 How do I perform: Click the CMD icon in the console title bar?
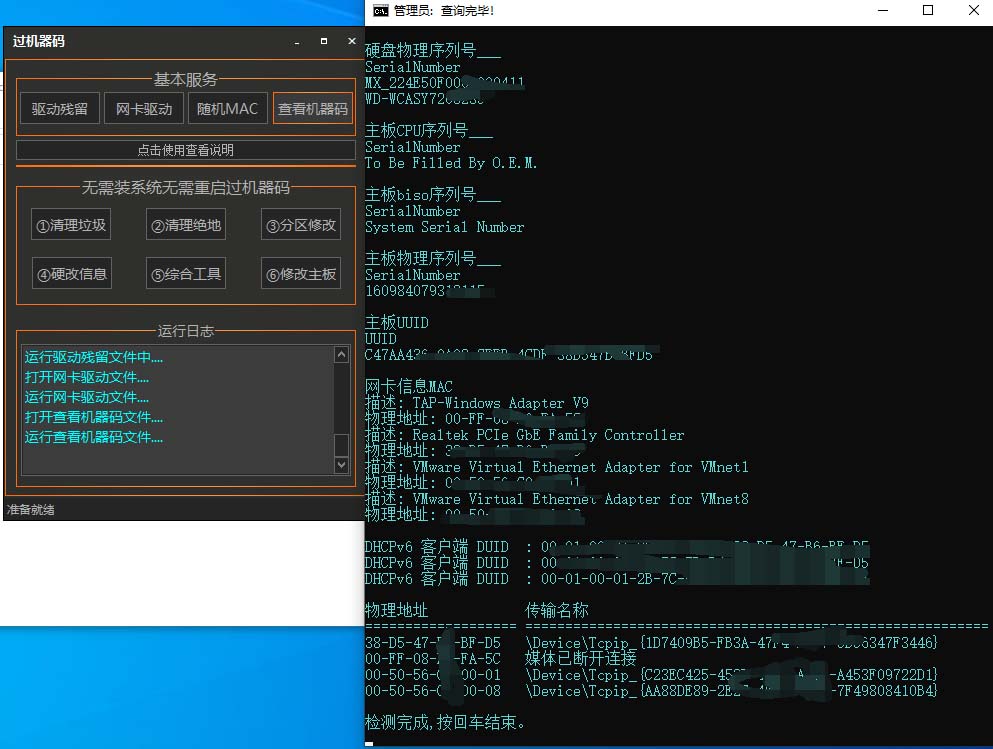coord(380,10)
